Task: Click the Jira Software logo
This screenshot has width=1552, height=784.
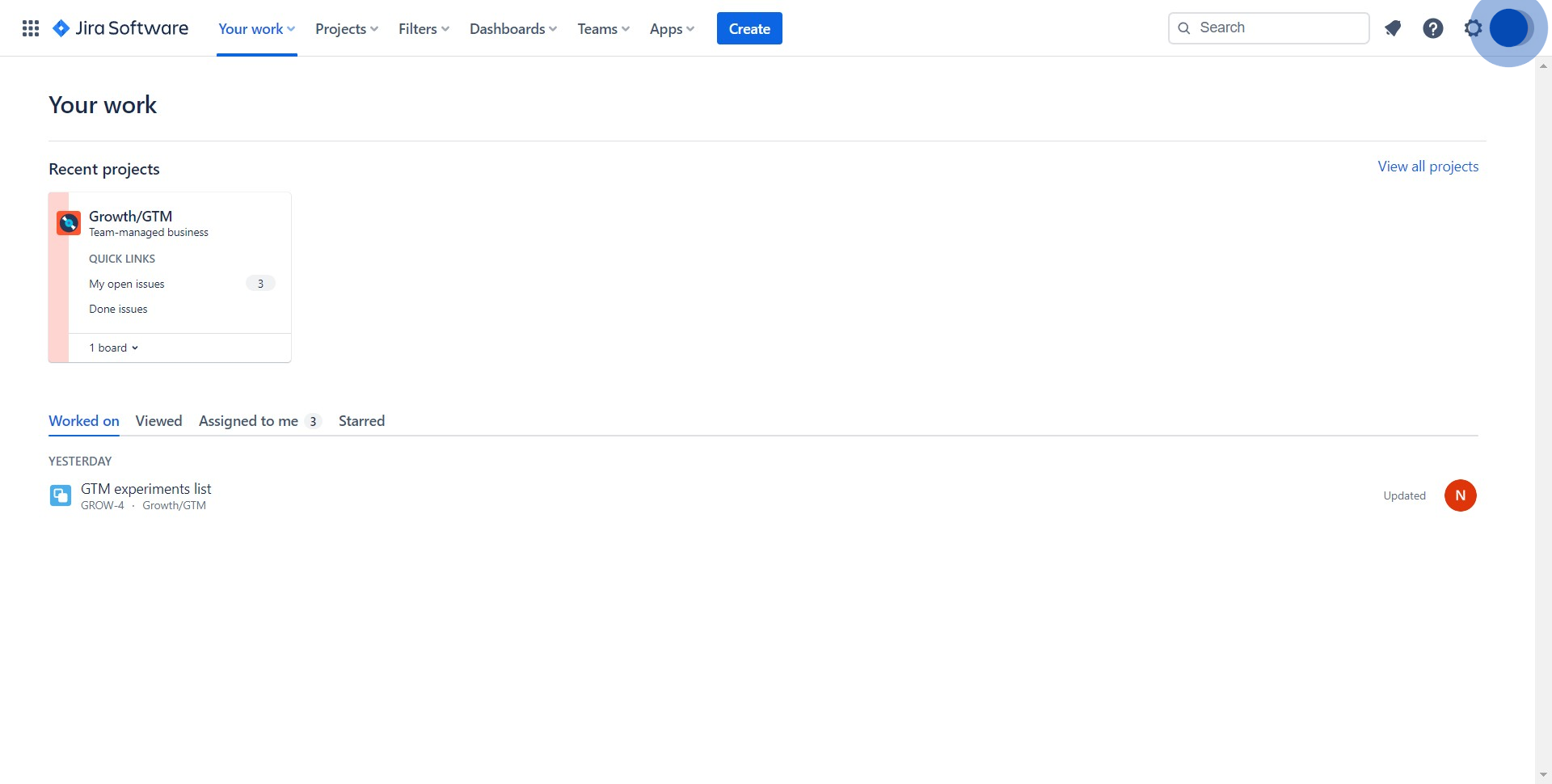Action: (x=120, y=28)
